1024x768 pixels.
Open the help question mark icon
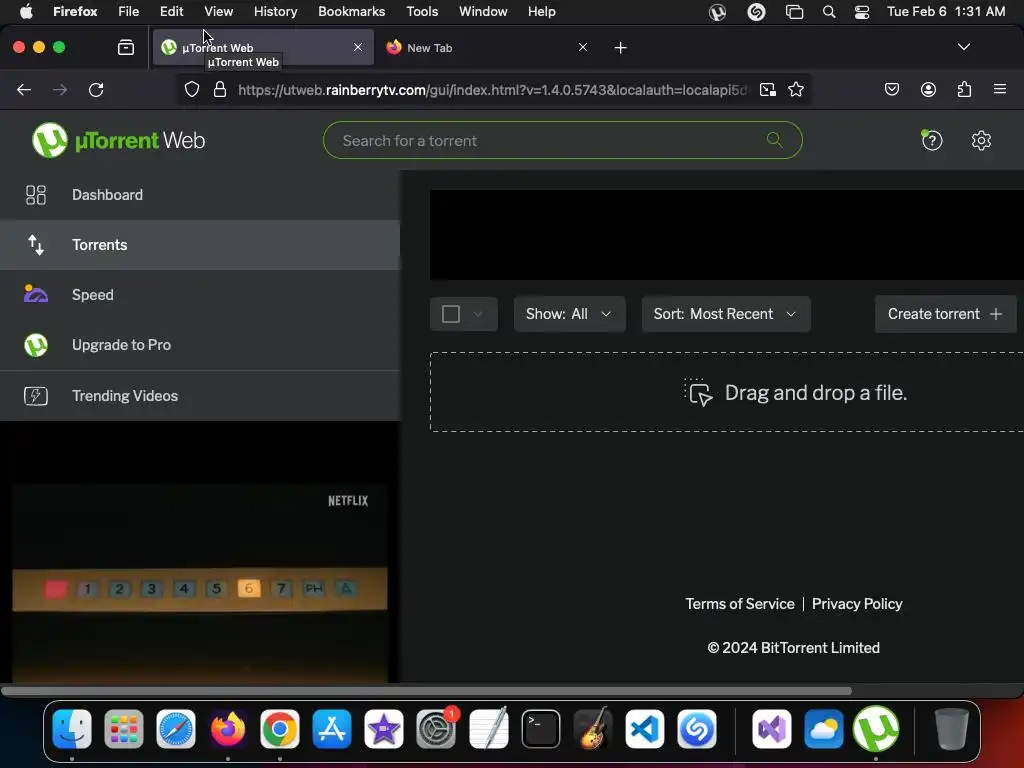click(932, 140)
